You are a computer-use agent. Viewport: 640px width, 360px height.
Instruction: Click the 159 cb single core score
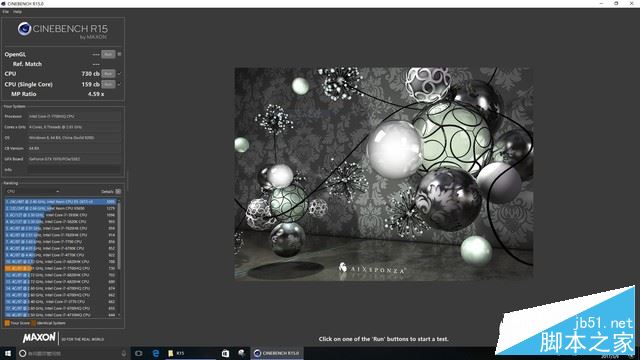(91, 84)
